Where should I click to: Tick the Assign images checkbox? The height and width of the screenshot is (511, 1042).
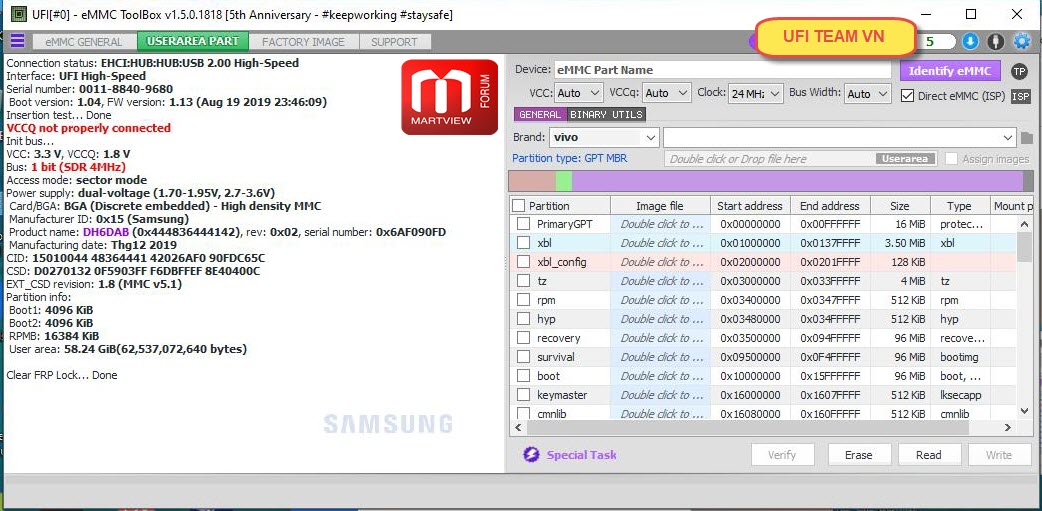click(951, 159)
